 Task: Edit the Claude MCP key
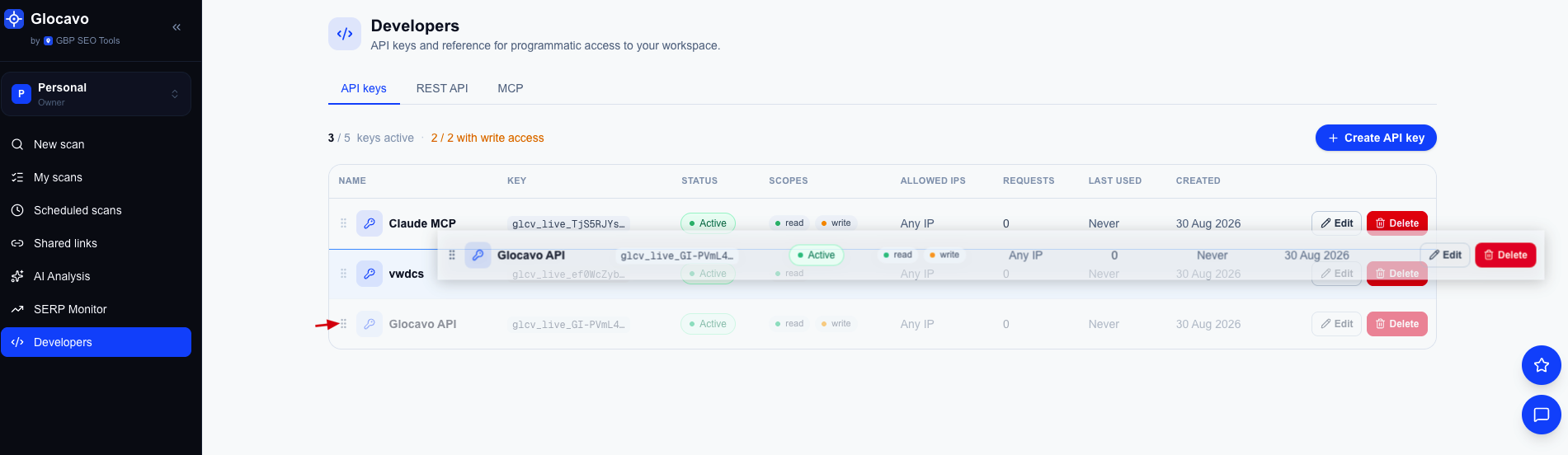point(1336,223)
